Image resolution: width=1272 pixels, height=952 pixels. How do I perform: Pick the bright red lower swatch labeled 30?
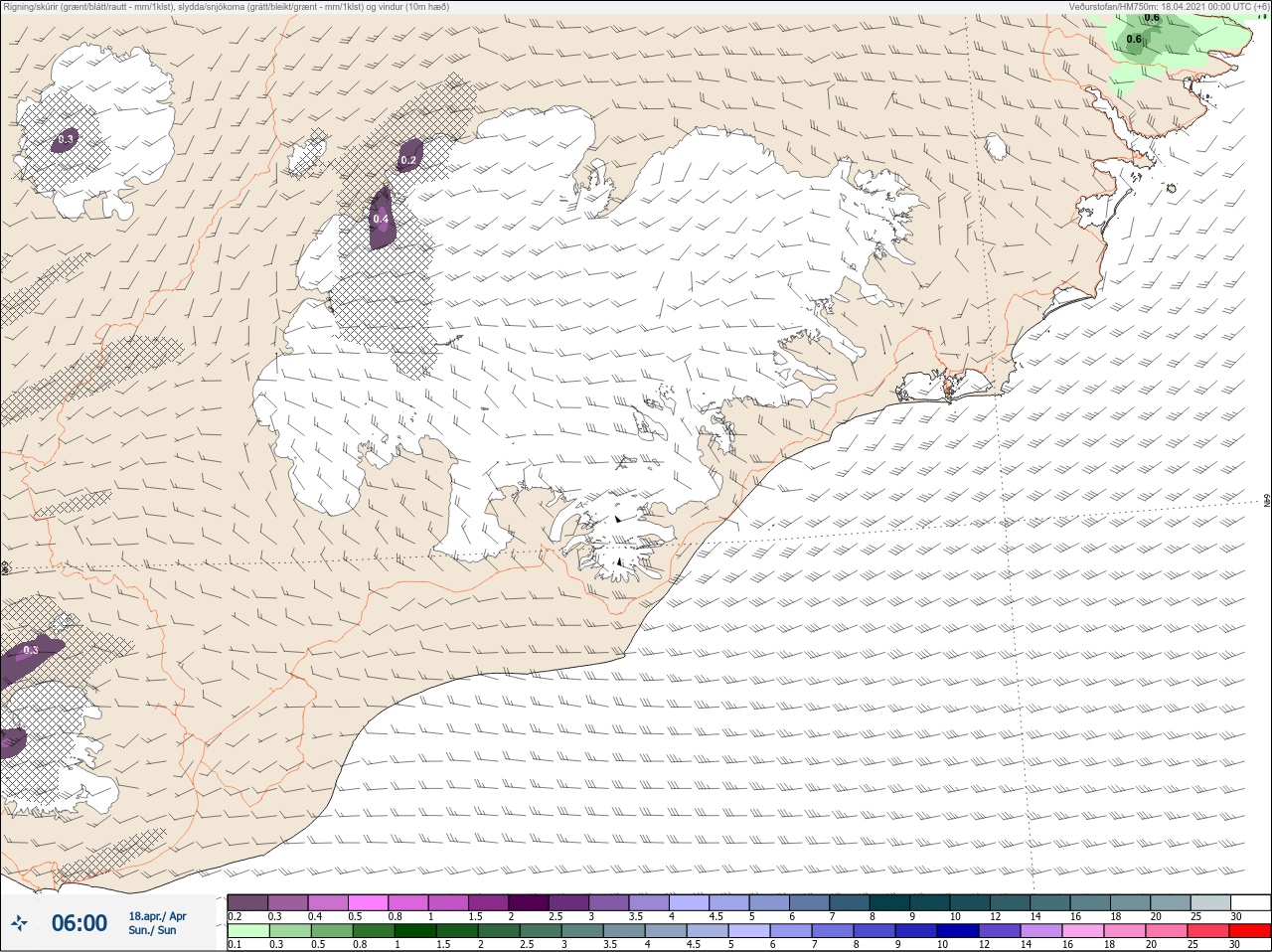point(1250,931)
